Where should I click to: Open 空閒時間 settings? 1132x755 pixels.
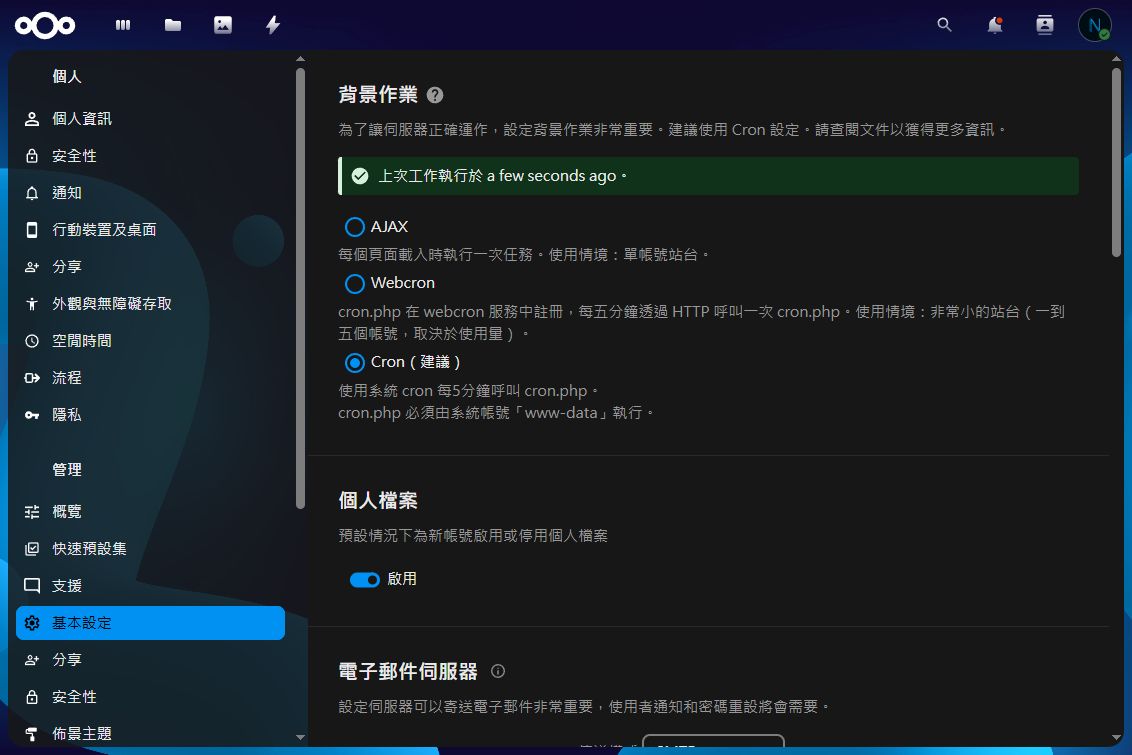[x=150, y=341]
